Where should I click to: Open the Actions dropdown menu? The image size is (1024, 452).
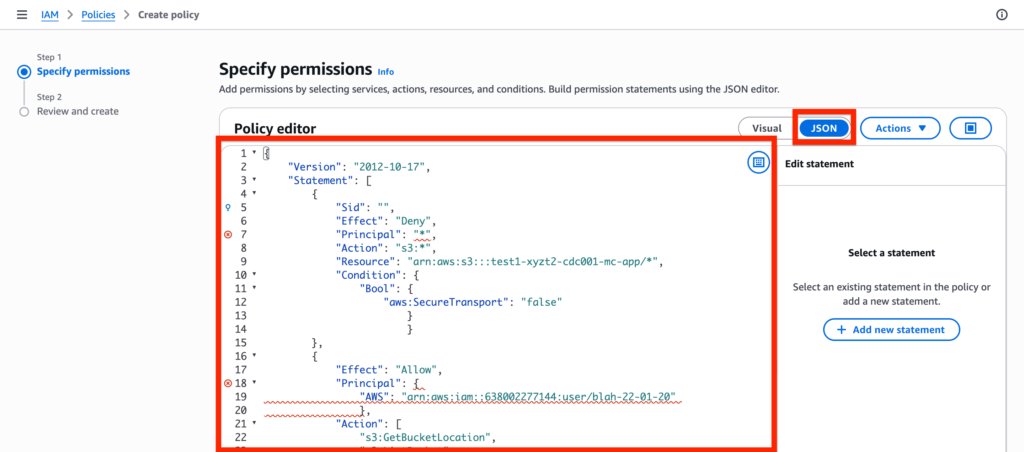(x=899, y=128)
